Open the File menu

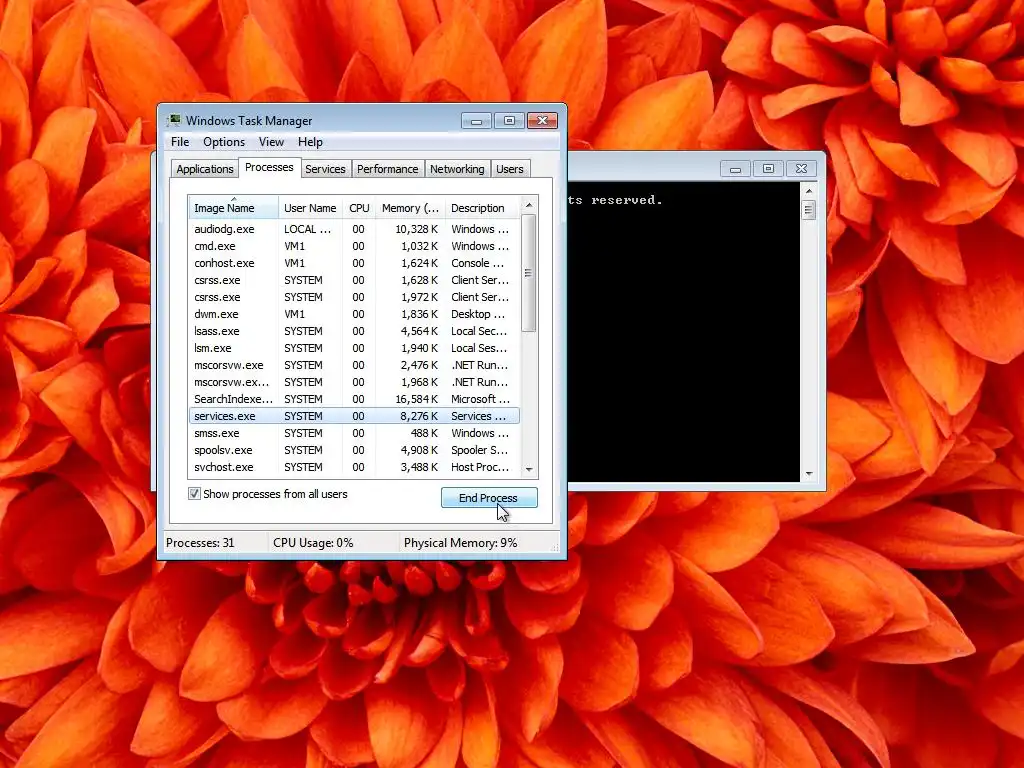coord(180,142)
